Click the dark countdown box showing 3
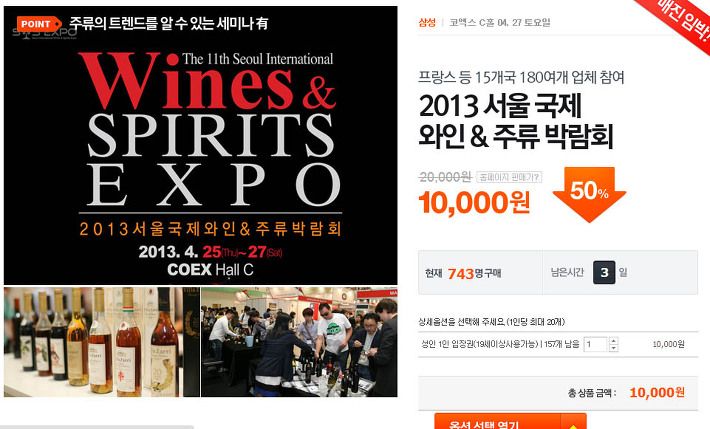The image size is (710, 429). [604, 272]
